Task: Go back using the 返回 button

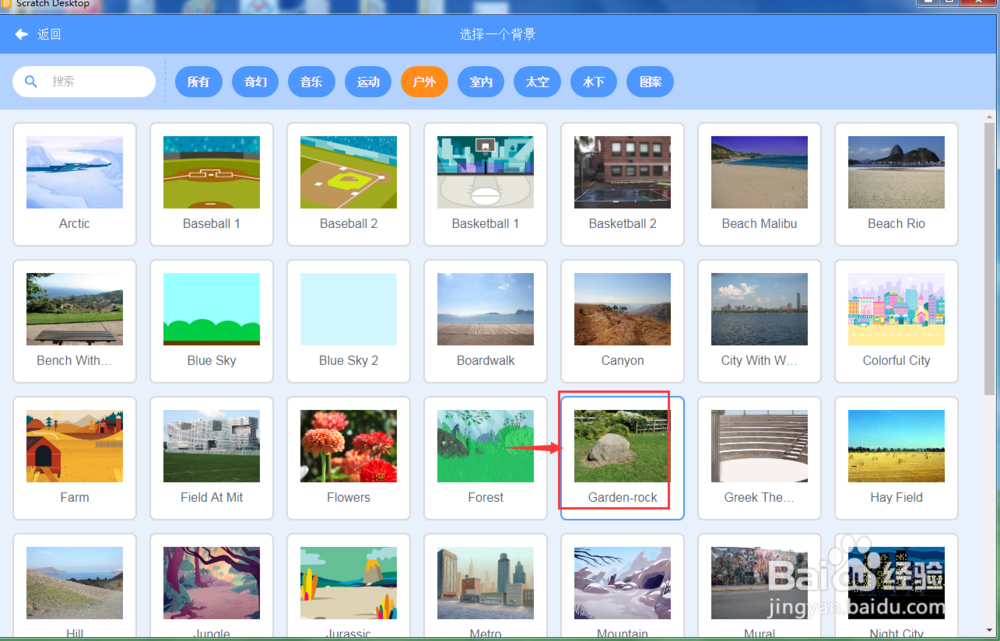Action: pos(38,34)
